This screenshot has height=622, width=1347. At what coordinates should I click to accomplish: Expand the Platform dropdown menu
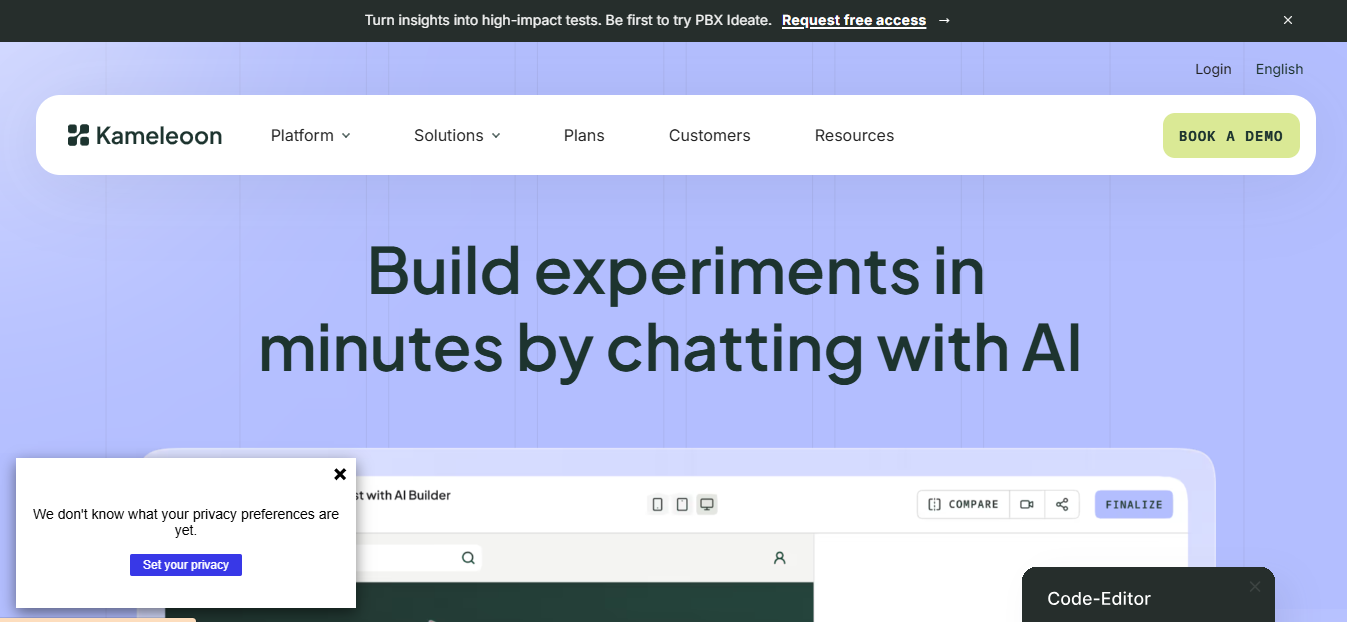click(310, 135)
